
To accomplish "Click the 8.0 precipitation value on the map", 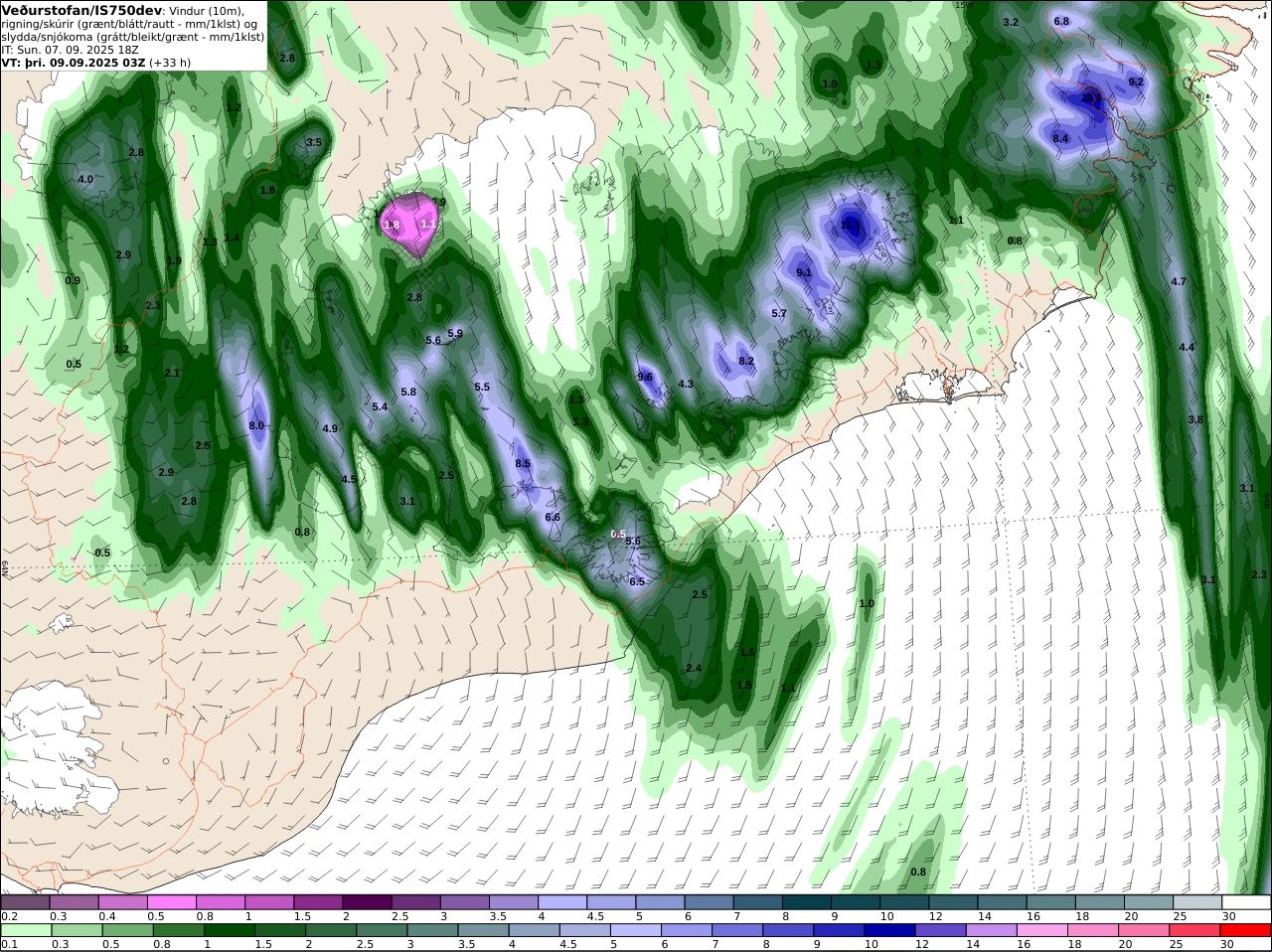I will pyautogui.click(x=256, y=425).
